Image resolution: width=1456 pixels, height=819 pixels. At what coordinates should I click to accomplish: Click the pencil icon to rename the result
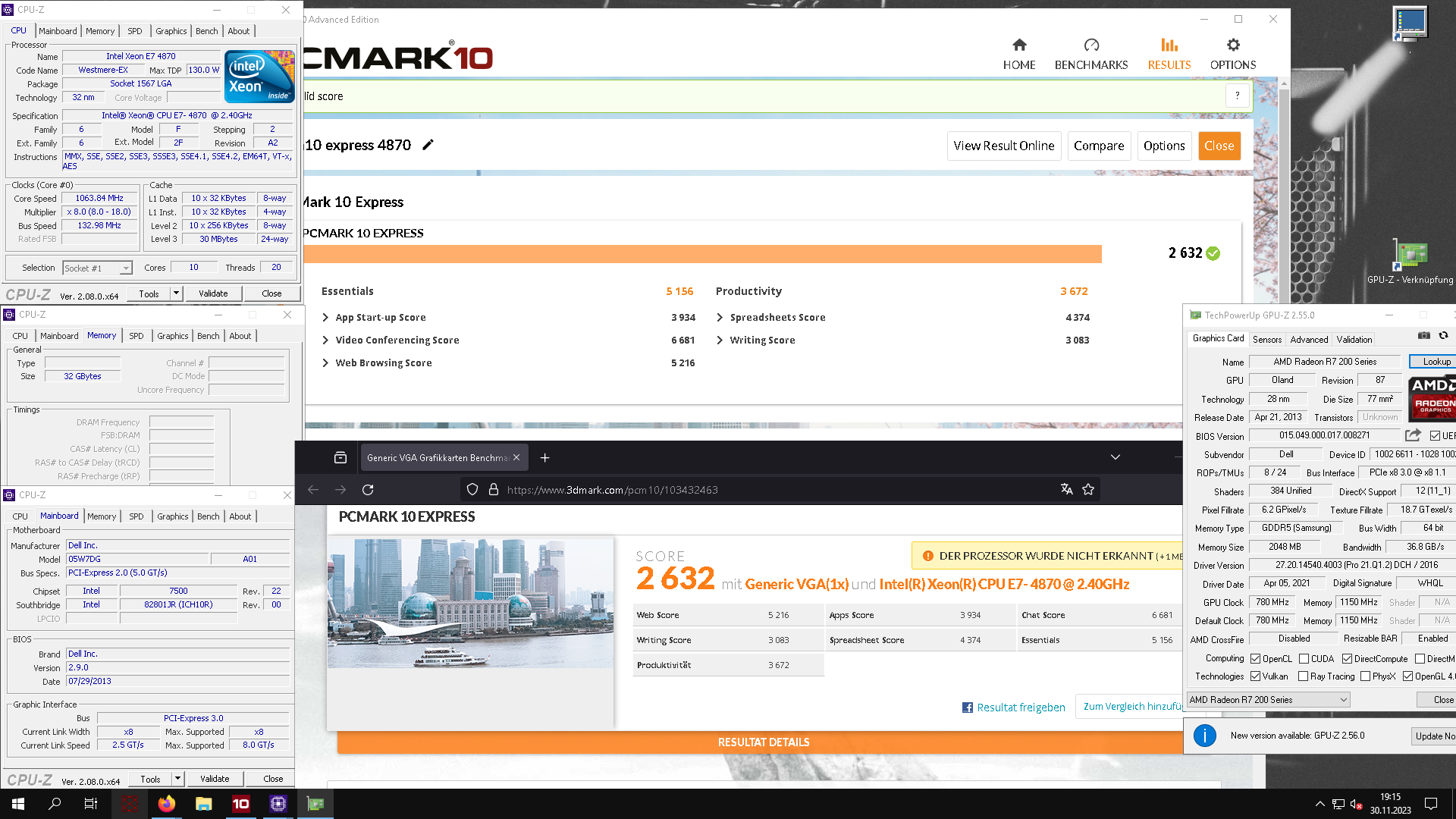pos(428,145)
